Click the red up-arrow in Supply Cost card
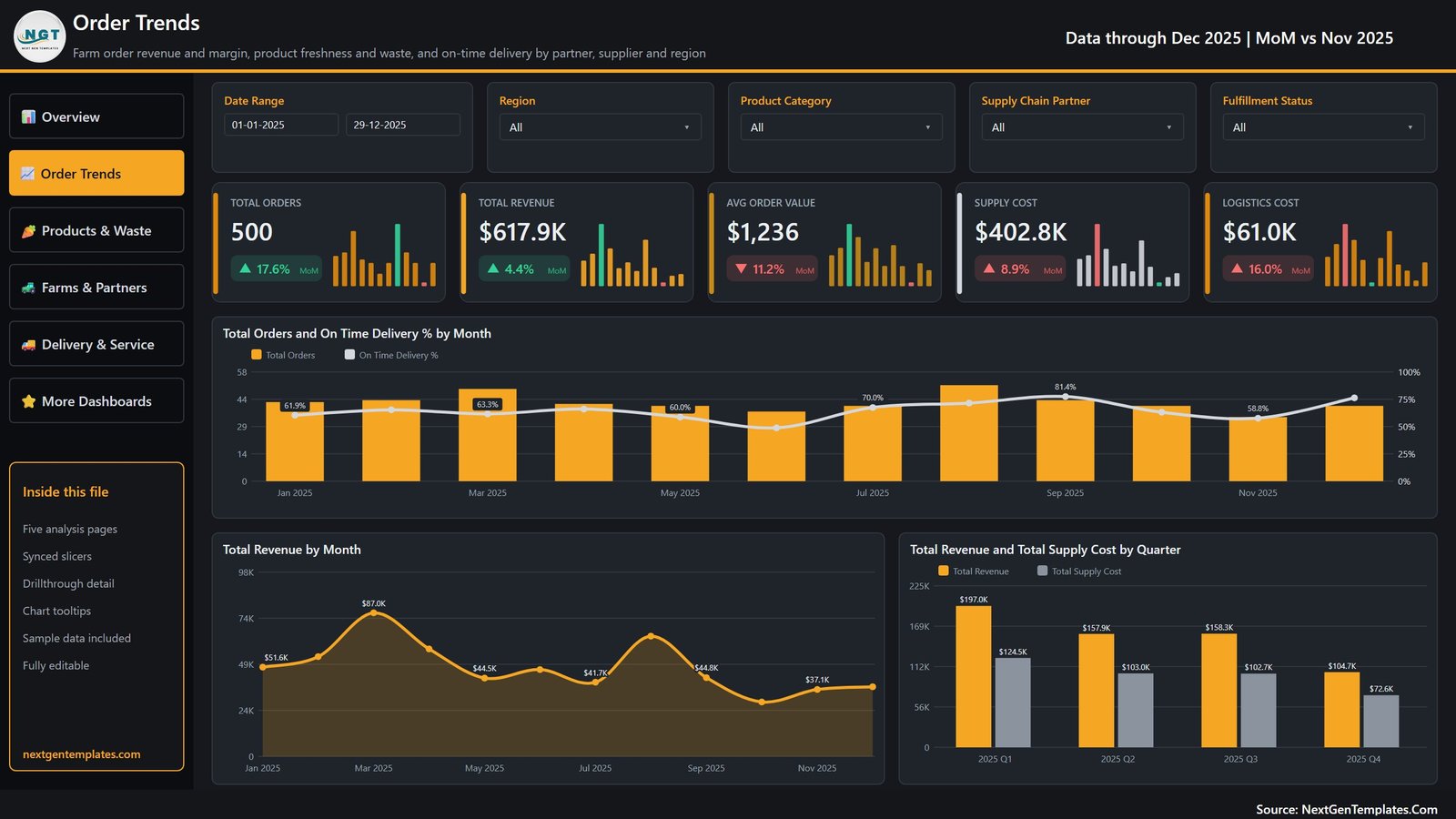The image size is (1456, 819). 989,268
